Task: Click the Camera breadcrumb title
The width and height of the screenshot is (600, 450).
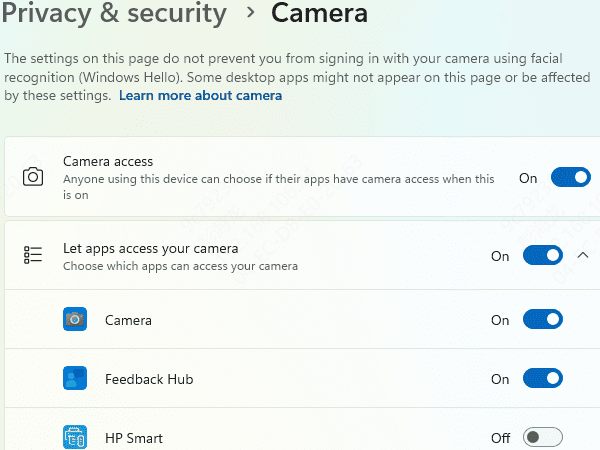Action: [x=320, y=13]
